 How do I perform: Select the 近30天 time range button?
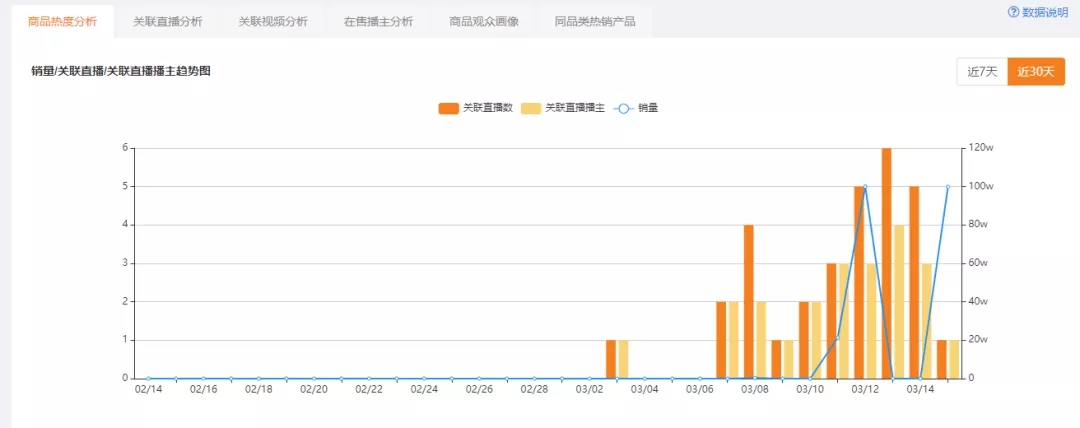click(1036, 72)
